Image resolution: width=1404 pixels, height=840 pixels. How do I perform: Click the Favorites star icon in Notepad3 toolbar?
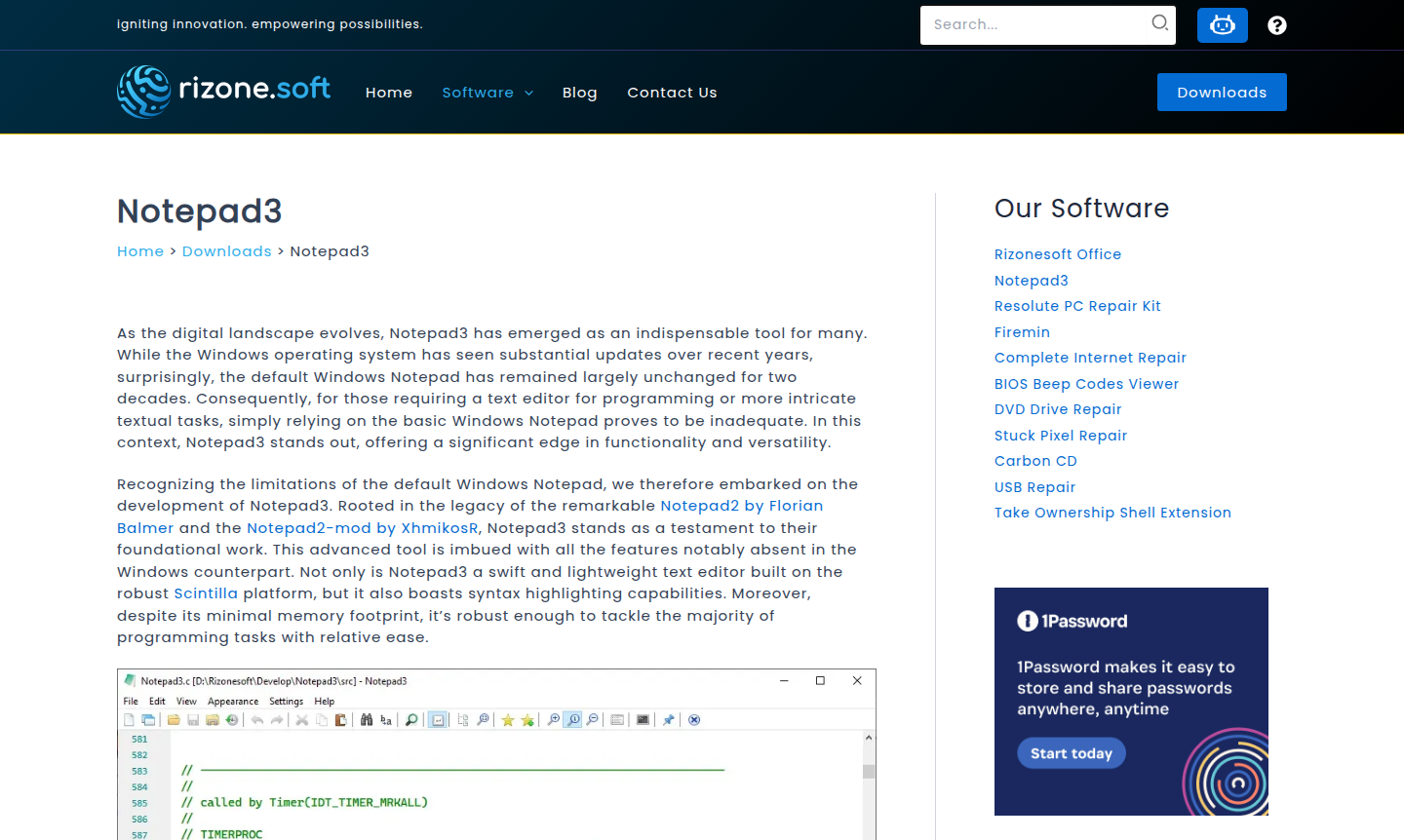[x=507, y=719]
